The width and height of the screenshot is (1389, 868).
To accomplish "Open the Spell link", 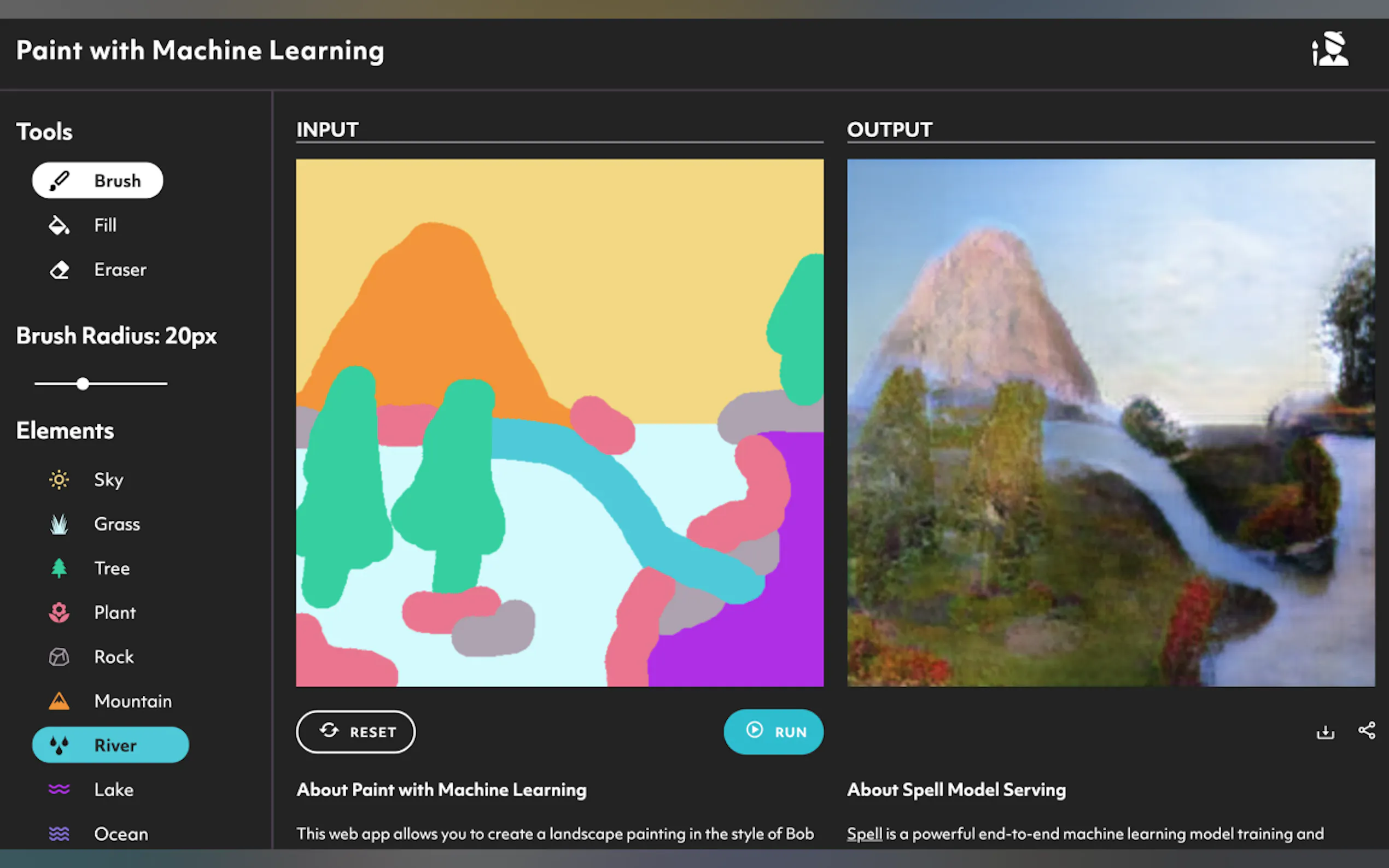I will point(864,834).
